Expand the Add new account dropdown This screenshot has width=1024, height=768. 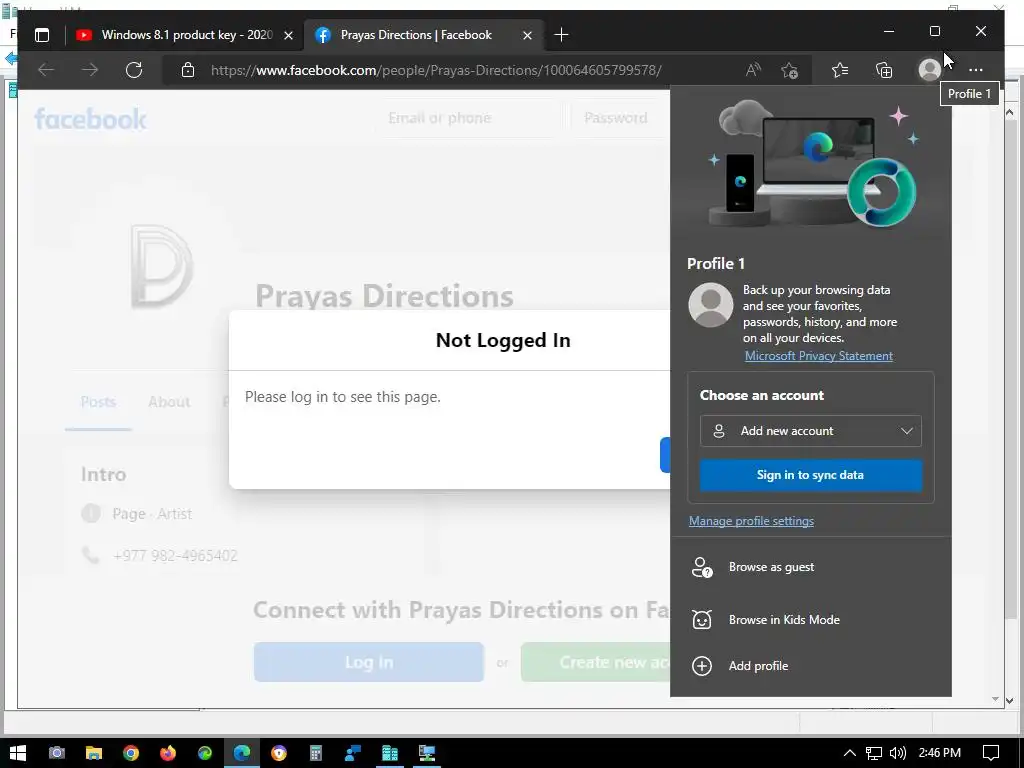(x=810, y=431)
